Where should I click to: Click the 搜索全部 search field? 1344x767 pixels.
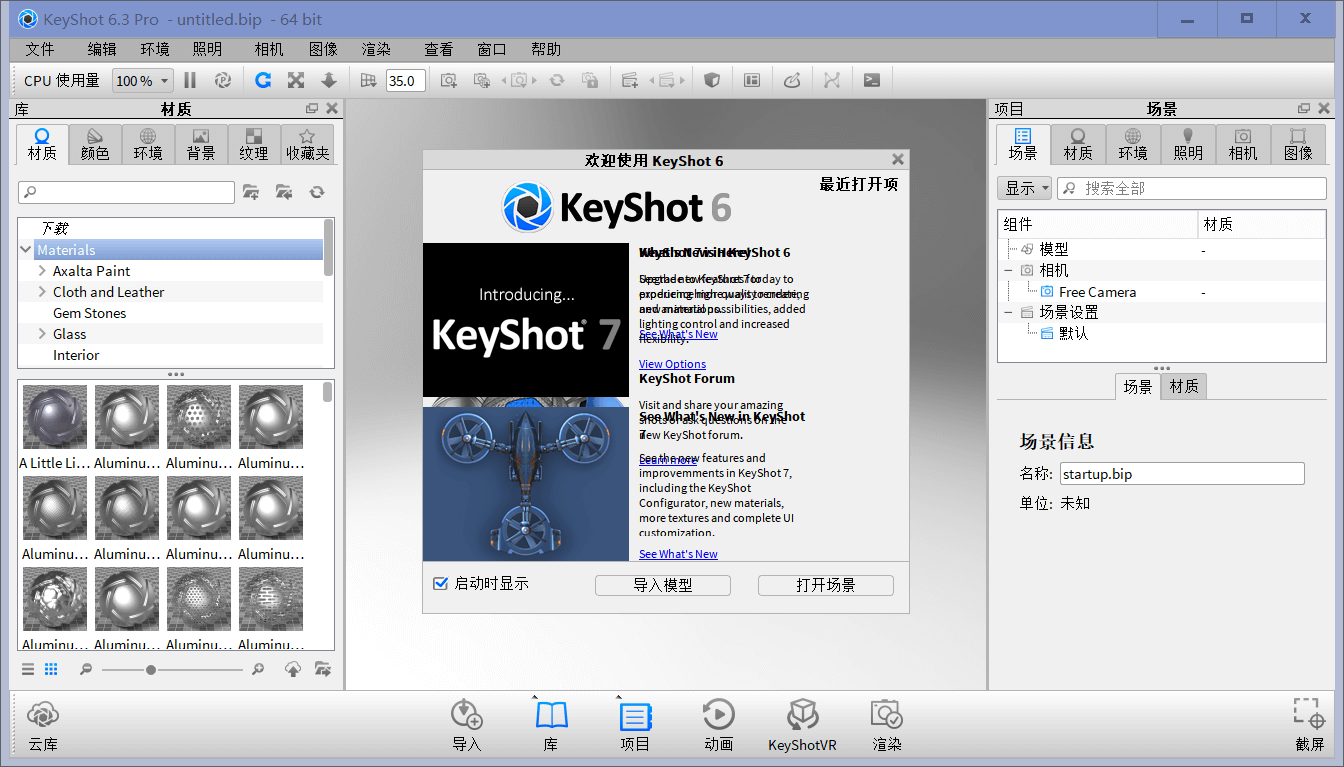pyautogui.click(x=1192, y=188)
